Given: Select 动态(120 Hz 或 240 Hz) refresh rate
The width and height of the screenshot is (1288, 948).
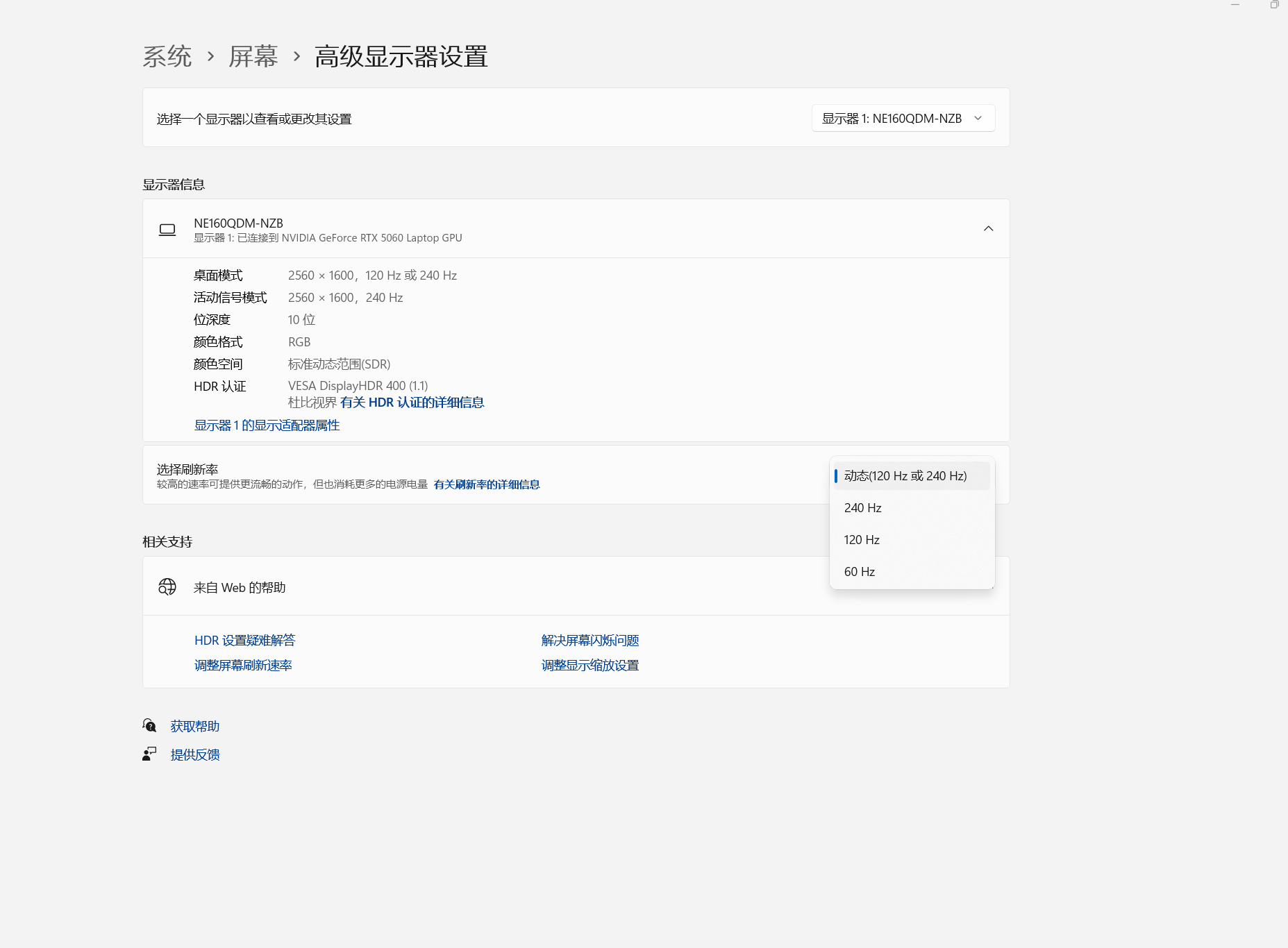Looking at the screenshot, I should coord(912,476).
